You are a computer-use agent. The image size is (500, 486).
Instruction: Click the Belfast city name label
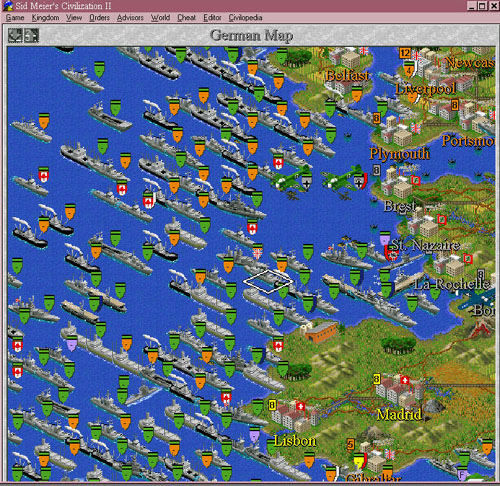pyautogui.click(x=347, y=76)
